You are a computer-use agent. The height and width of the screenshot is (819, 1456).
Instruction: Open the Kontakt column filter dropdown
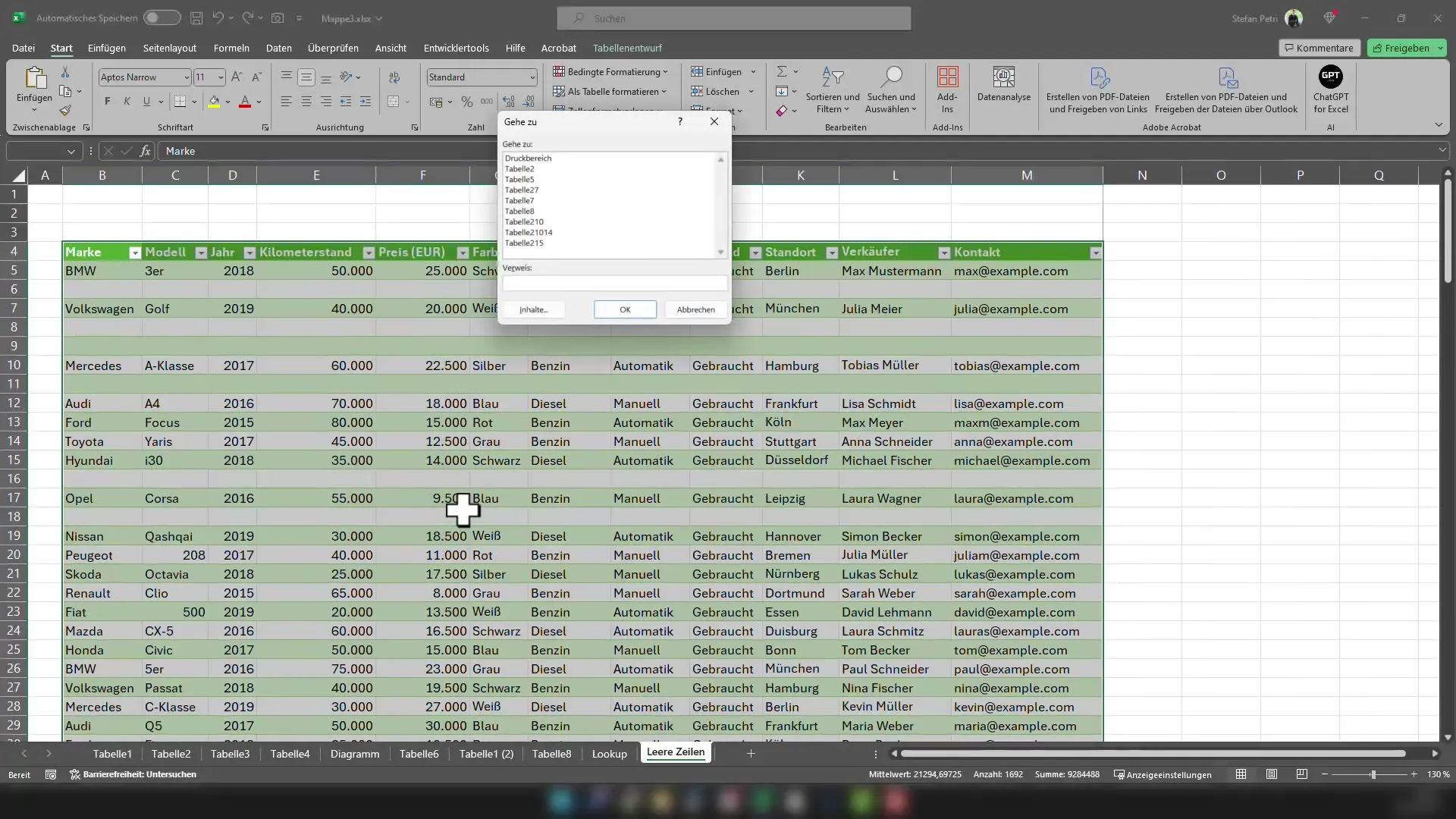(x=1095, y=253)
